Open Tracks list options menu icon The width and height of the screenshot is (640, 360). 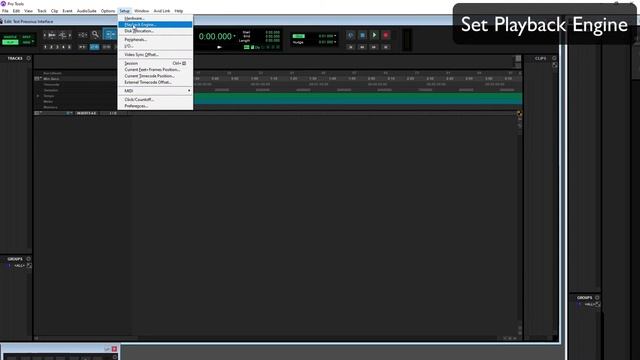pos(29,58)
